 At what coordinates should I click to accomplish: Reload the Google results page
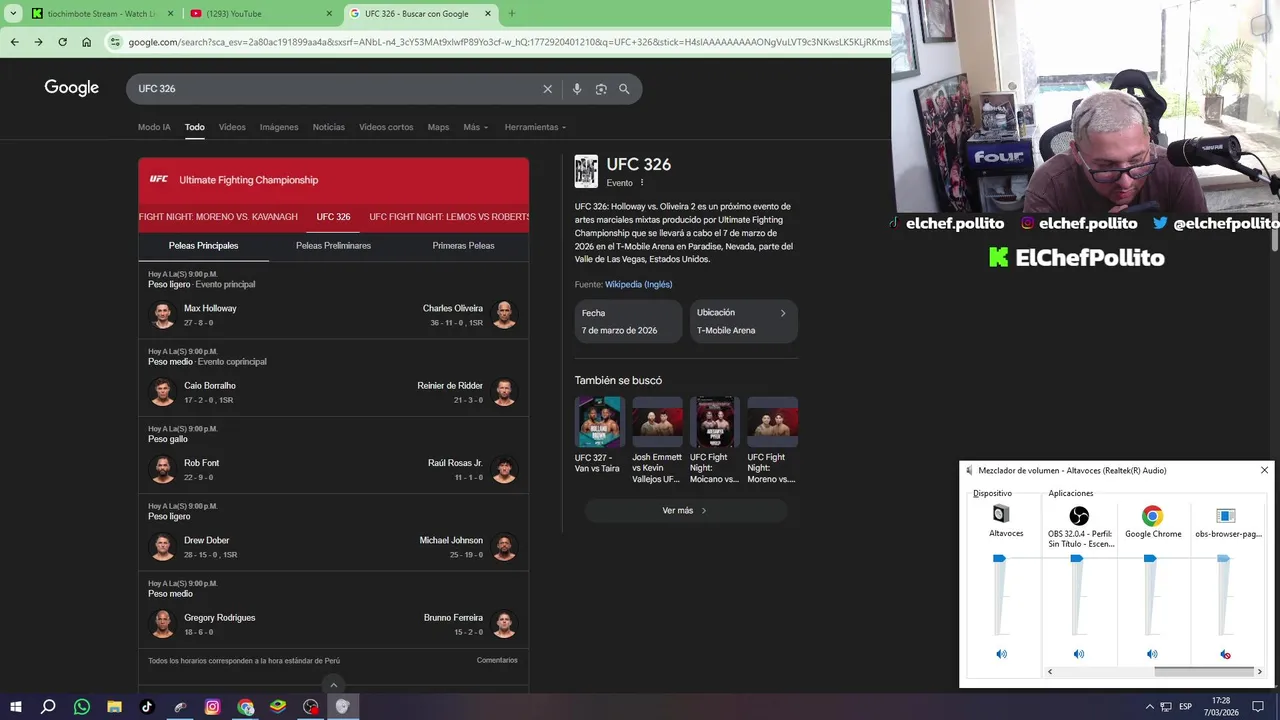pyautogui.click(x=62, y=42)
